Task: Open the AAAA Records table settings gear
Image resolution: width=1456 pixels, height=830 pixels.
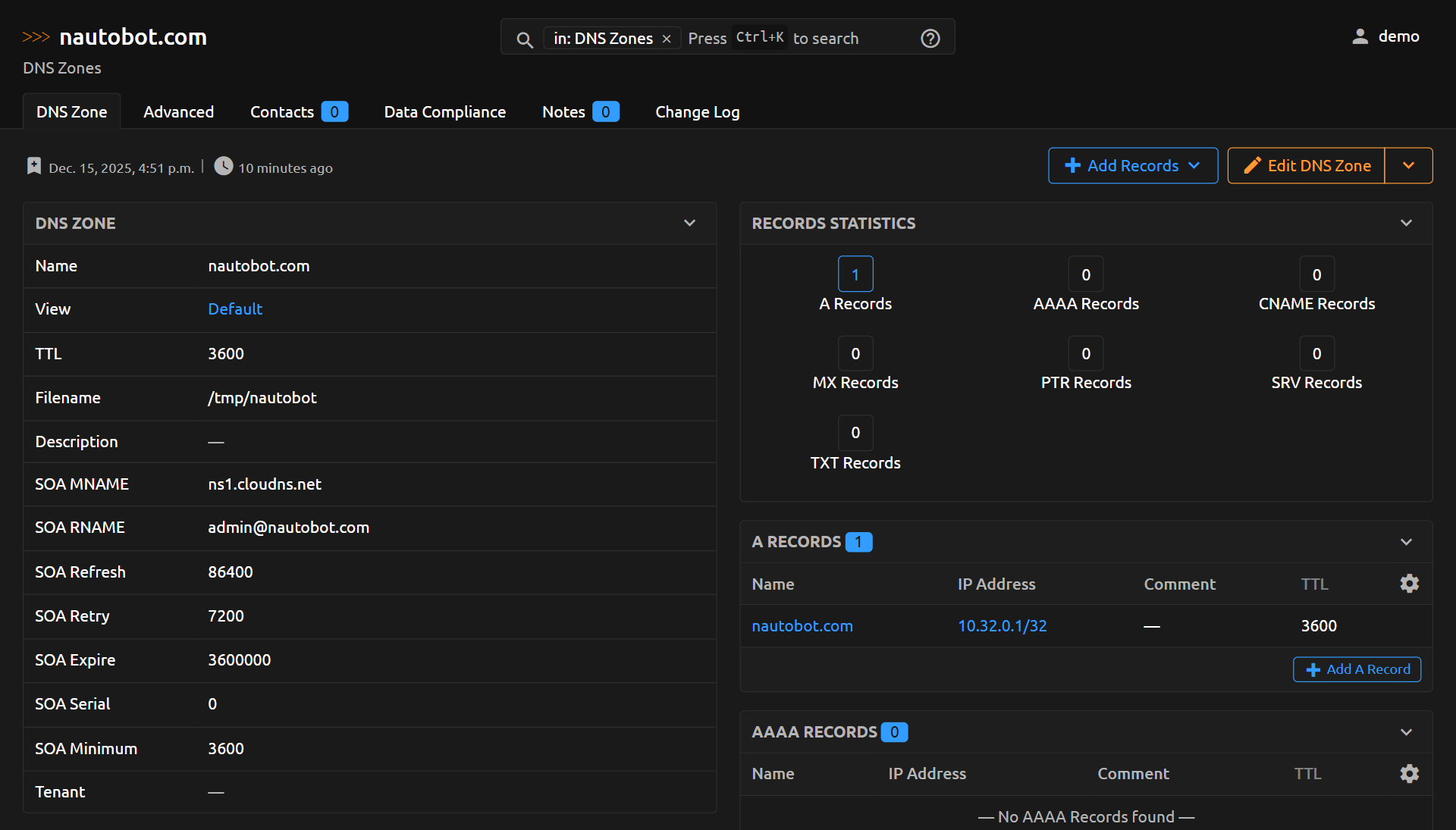Action: pos(1409,774)
